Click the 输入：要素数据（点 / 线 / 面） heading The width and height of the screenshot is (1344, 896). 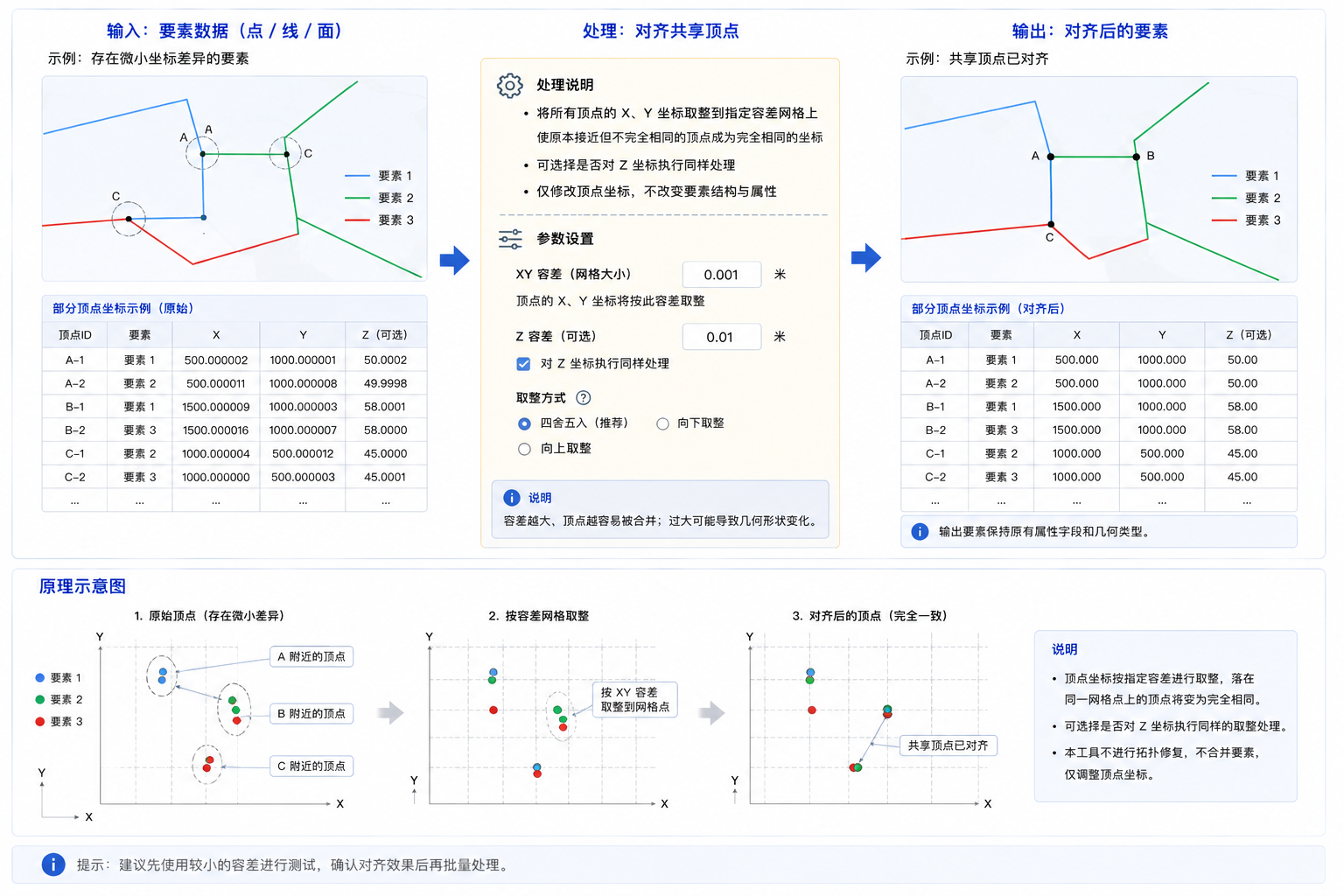tap(224, 31)
